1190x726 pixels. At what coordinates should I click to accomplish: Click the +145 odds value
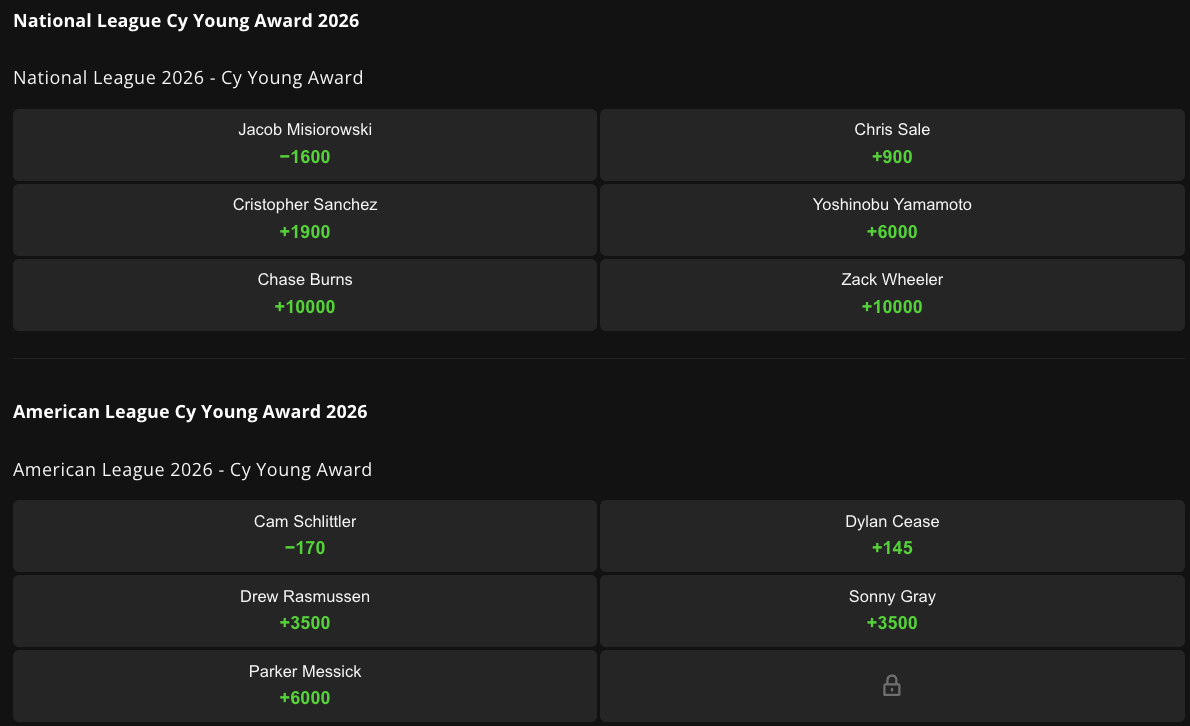pos(892,548)
